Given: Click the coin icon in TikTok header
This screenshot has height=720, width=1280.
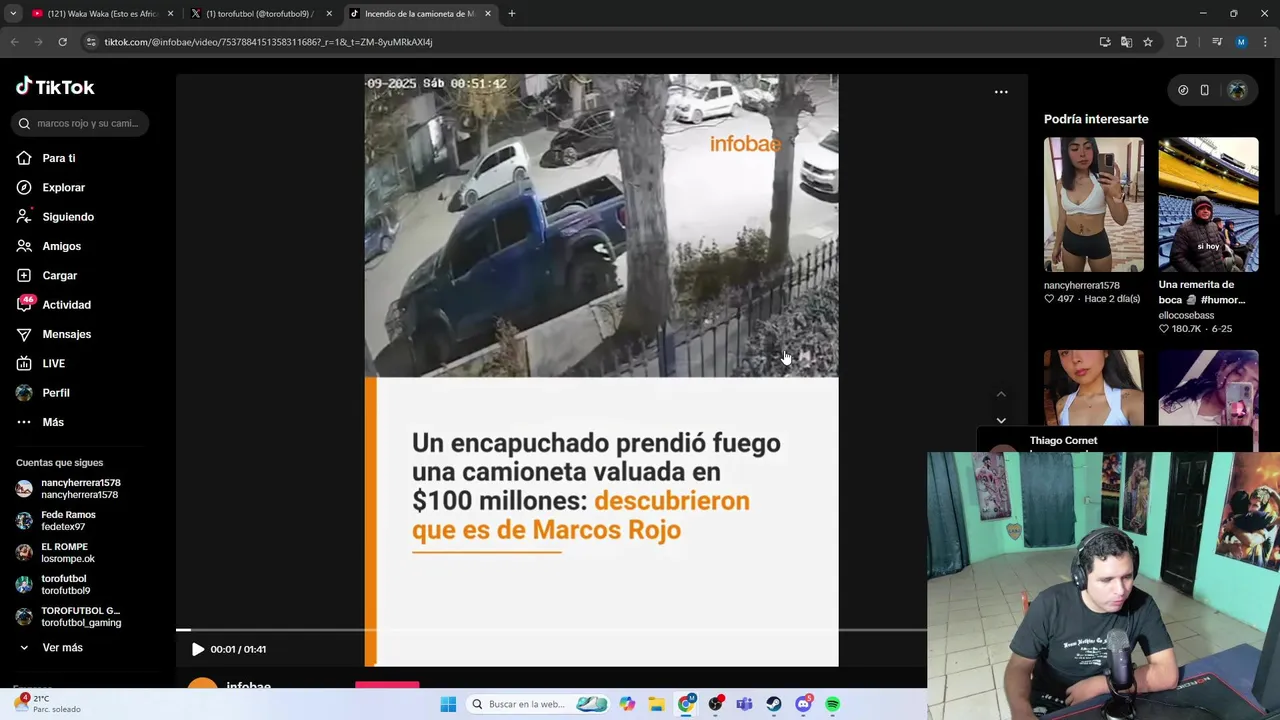Looking at the screenshot, I should pos(1183,90).
